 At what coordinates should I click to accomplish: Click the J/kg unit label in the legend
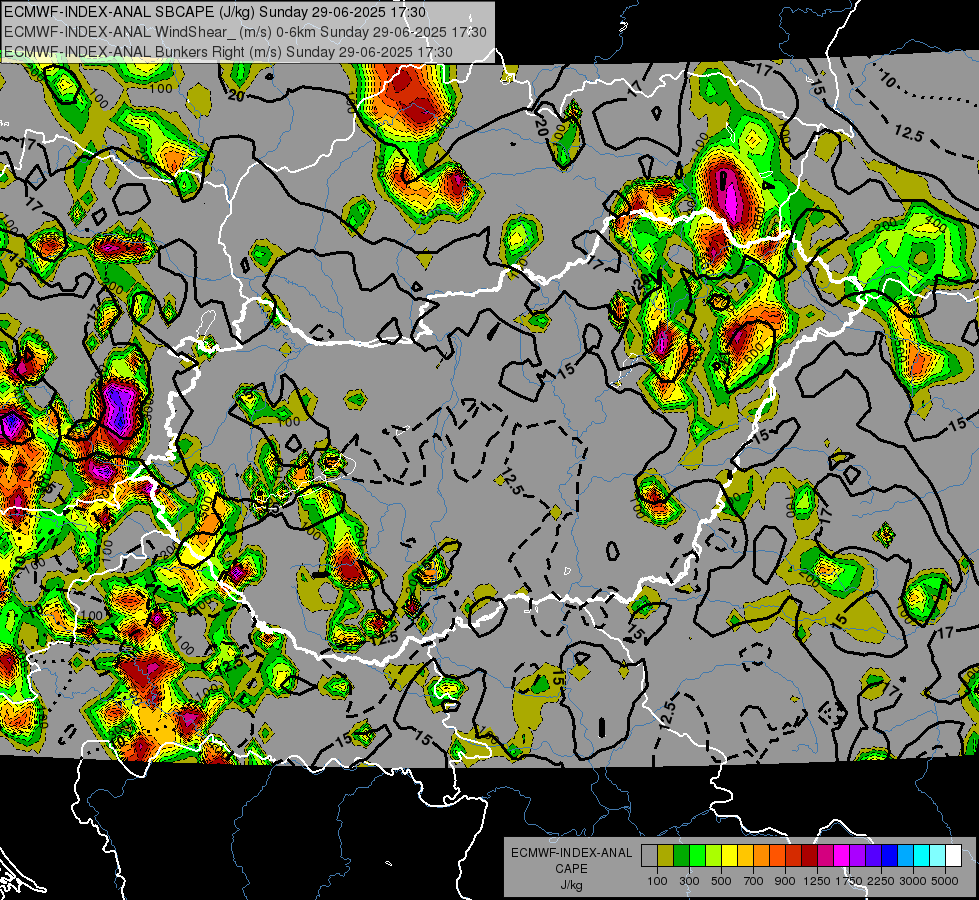coord(571,885)
